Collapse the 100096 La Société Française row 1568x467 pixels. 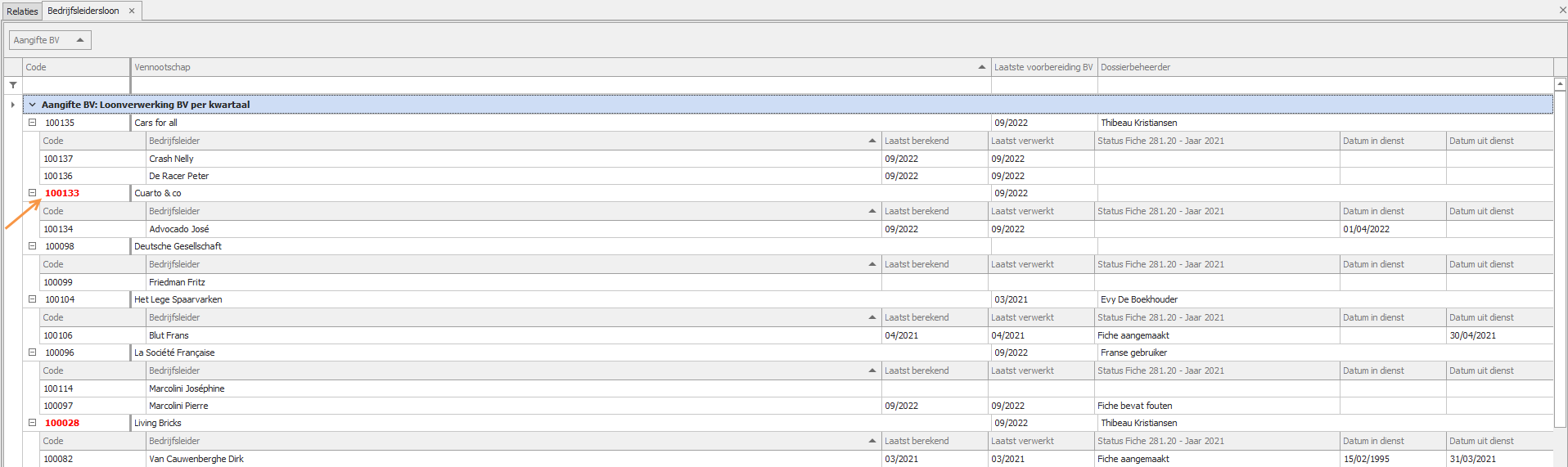click(33, 352)
